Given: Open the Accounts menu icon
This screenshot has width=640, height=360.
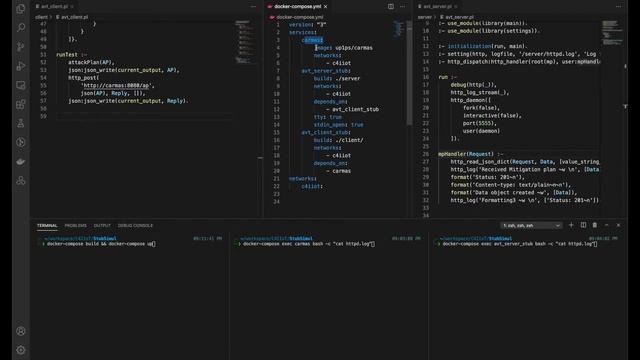Looking at the screenshot, I should tap(21, 331).
